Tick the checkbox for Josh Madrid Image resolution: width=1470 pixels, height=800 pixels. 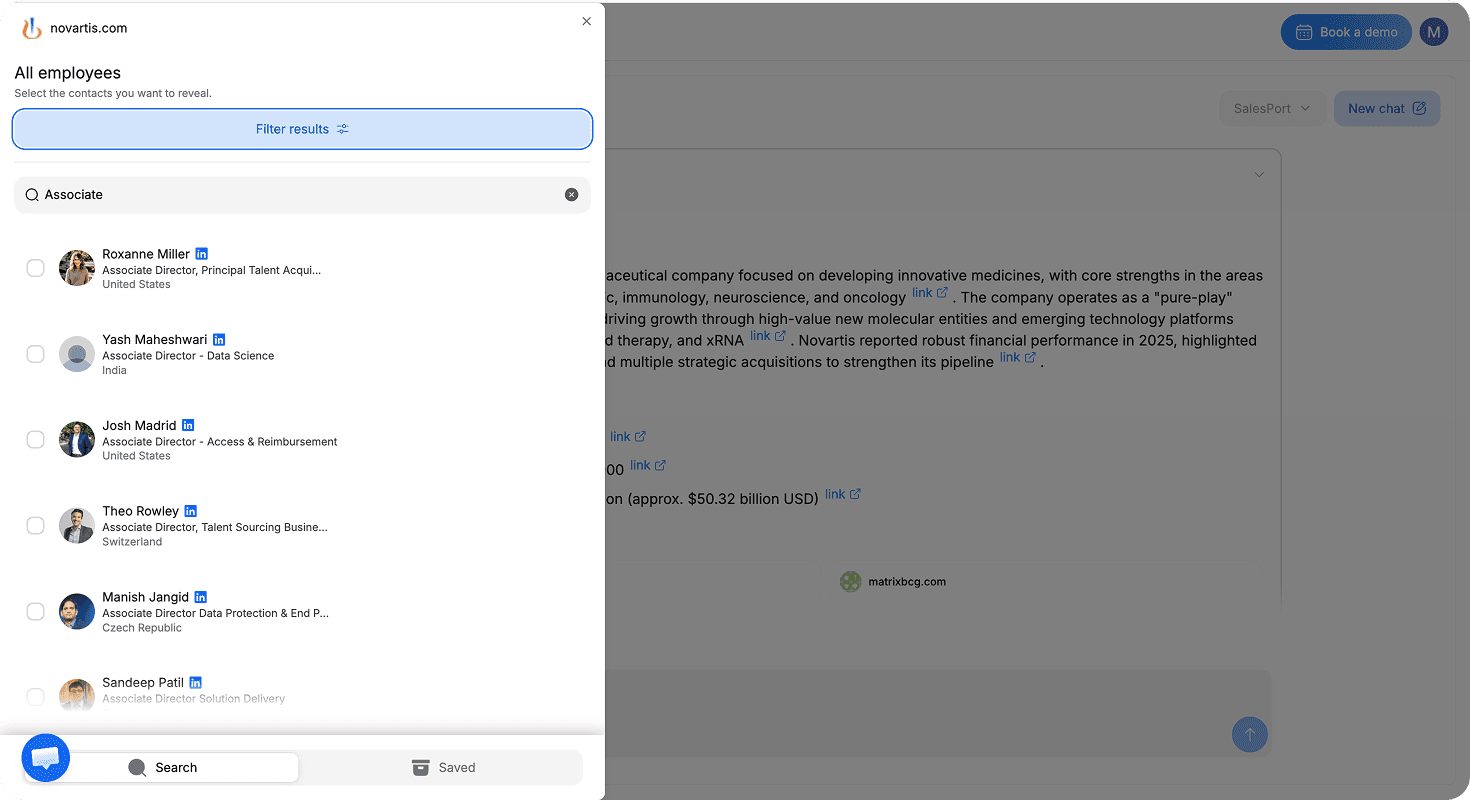click(35, 440)
